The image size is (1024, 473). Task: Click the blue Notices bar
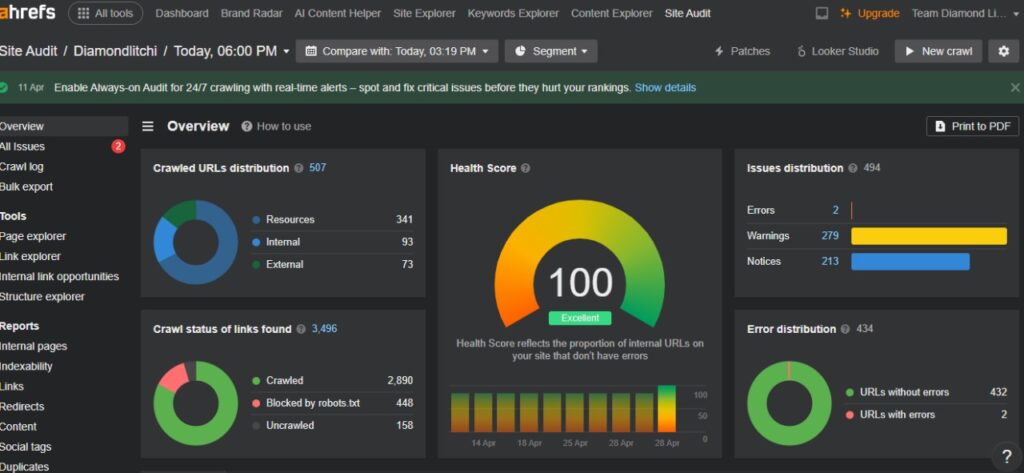click(910, 261)
